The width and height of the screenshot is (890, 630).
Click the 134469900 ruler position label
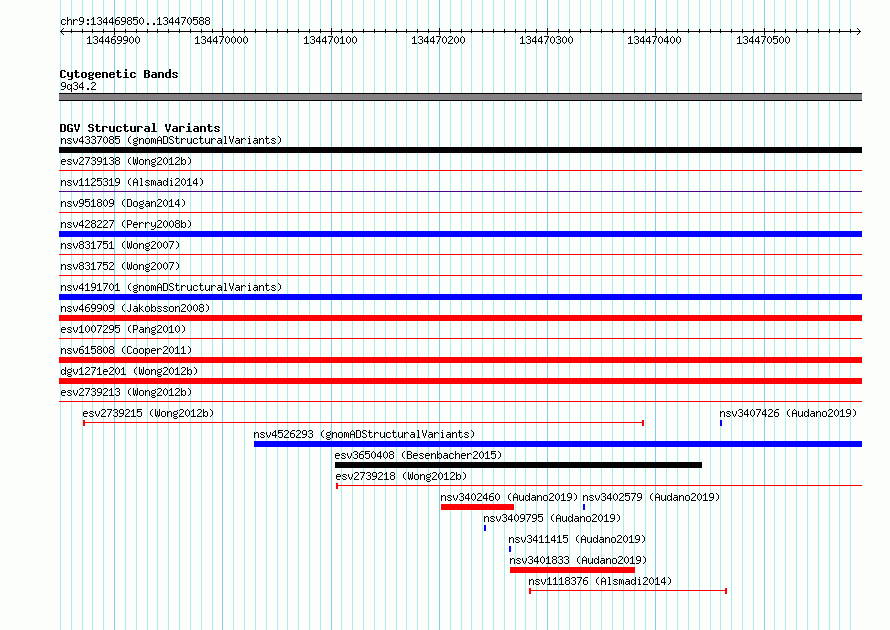(x=113, y=40)
